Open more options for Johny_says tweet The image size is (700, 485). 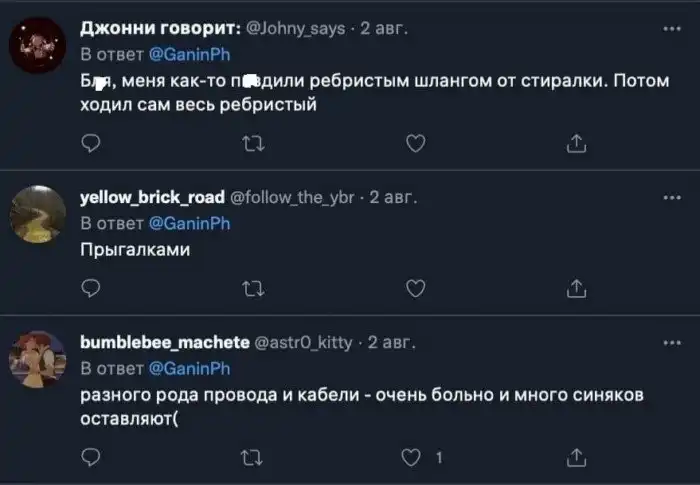[670, 30]
